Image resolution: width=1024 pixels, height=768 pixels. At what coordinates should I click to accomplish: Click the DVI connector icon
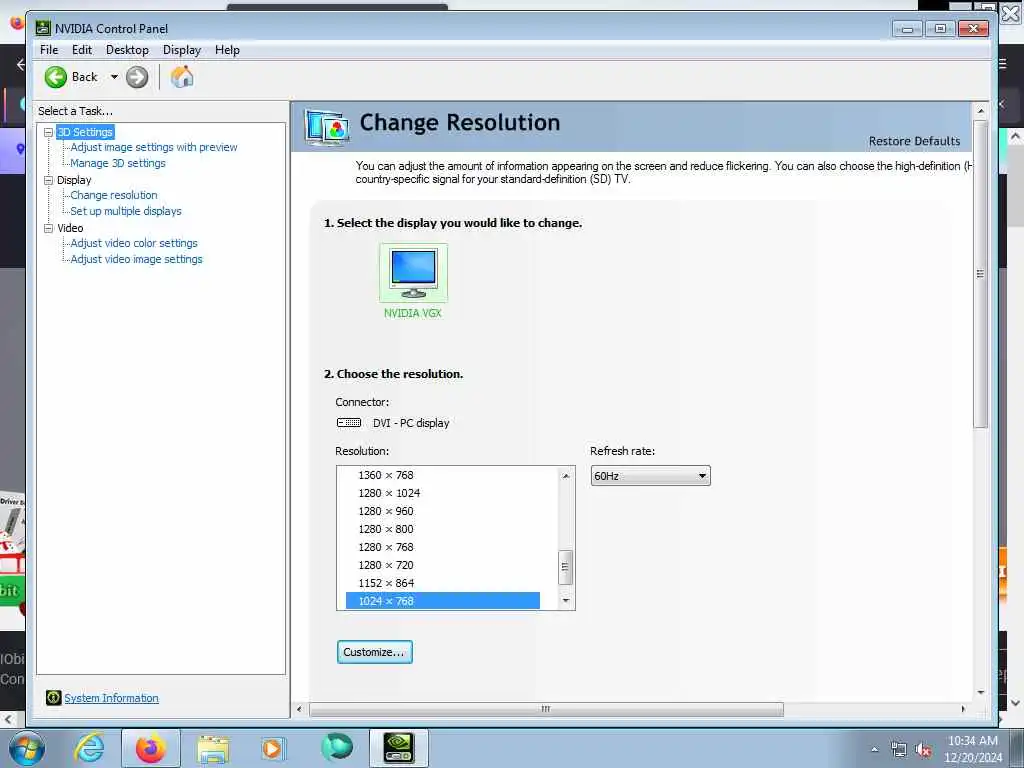[x=349, y=423]
